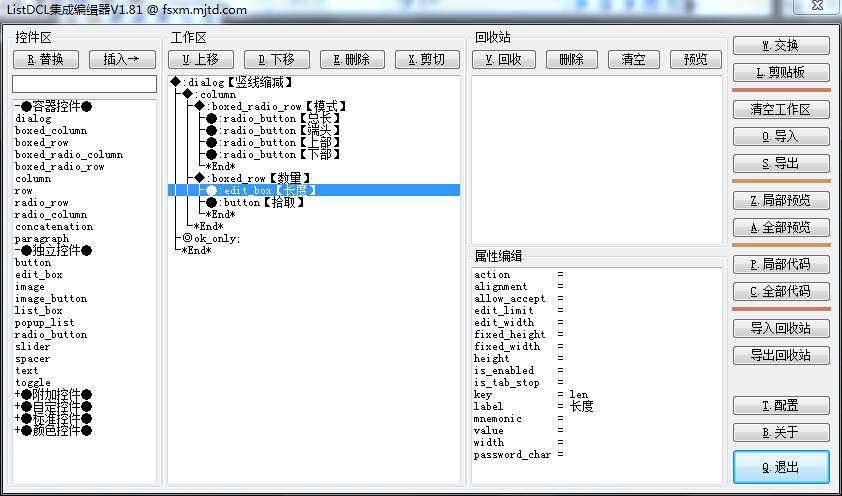Click 删除 in the recycle bin panel
This screenshot has height=496, width=842.
tap(571, 59)
